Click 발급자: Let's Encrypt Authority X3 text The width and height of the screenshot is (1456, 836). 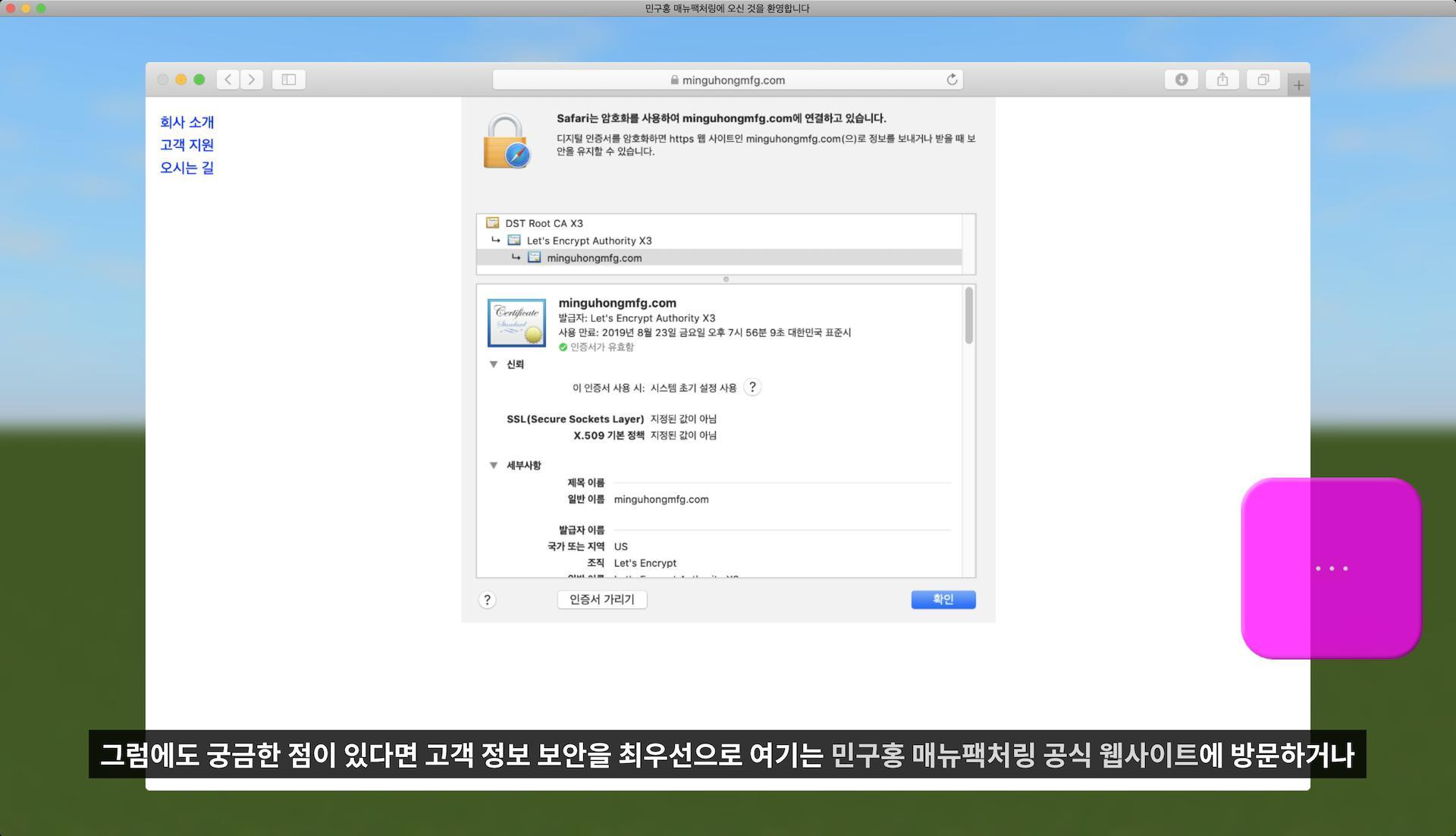click(x=637, y=318)
